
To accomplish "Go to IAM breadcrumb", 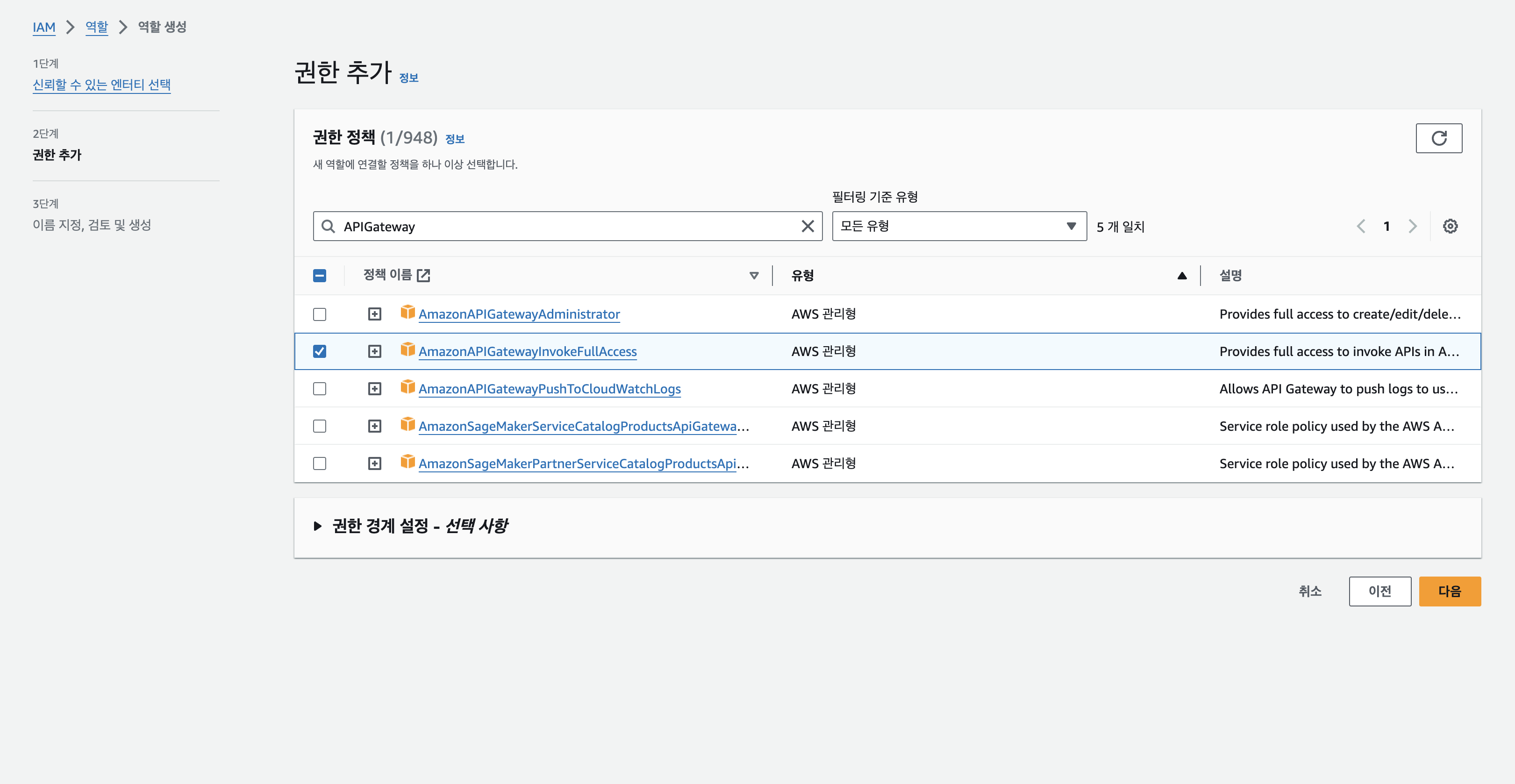I will click(43, 27).
